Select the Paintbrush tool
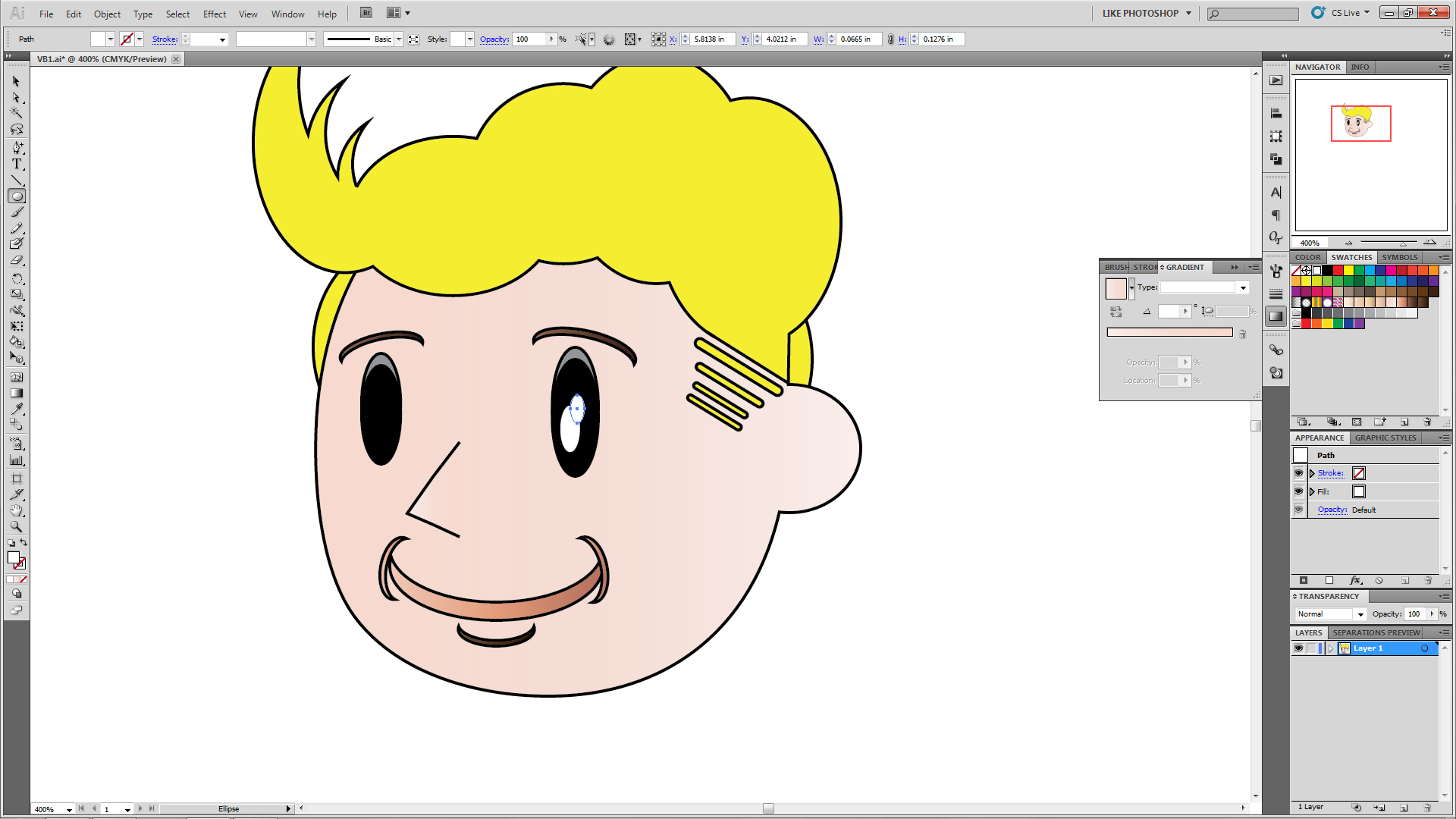The height and width of the screenshot is (819, 1456). [x=17, y=212]
